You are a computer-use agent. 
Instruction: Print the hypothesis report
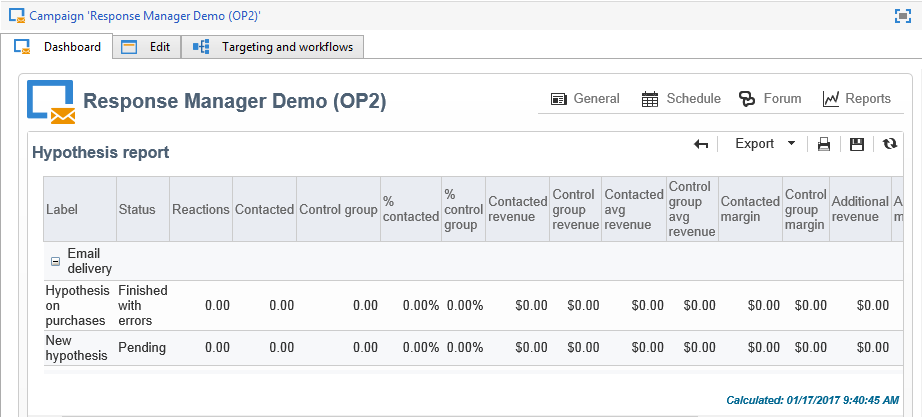point(824,144)
